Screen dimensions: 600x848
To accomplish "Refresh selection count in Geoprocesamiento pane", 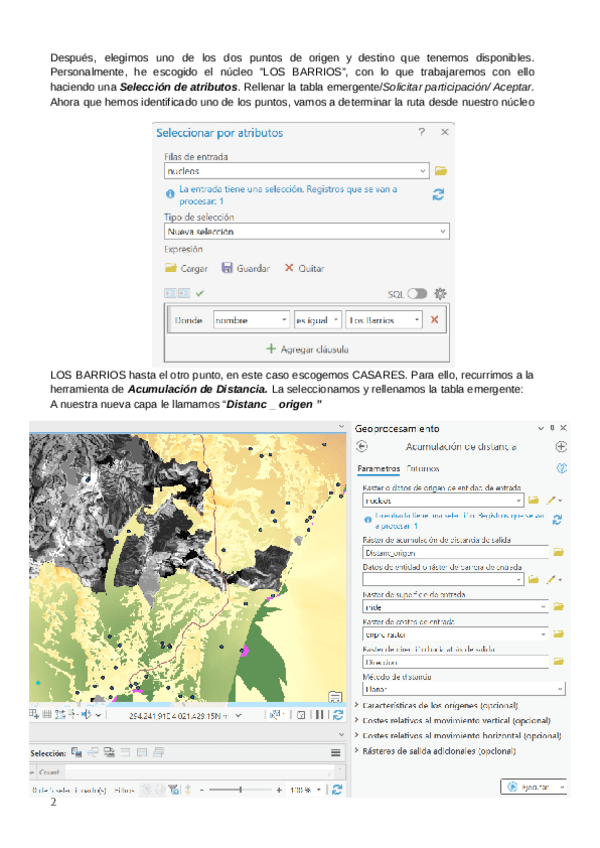I will click(x=557, y=520).
